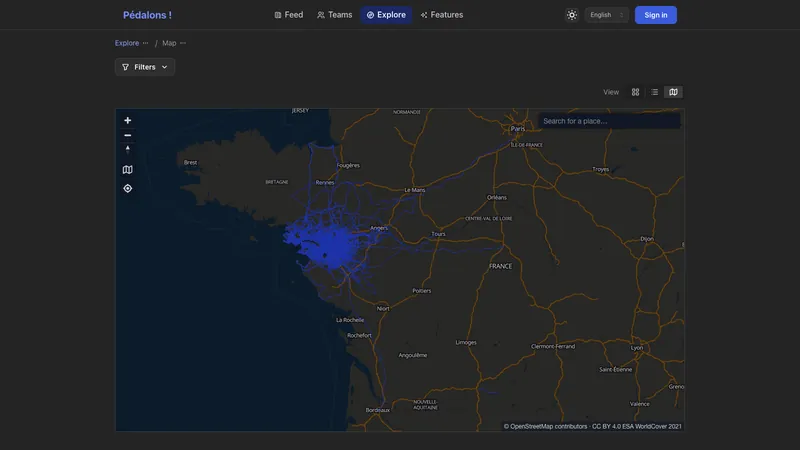Open Explore breadcrumb options menu
800x450 pixels.
coord(146,43)
